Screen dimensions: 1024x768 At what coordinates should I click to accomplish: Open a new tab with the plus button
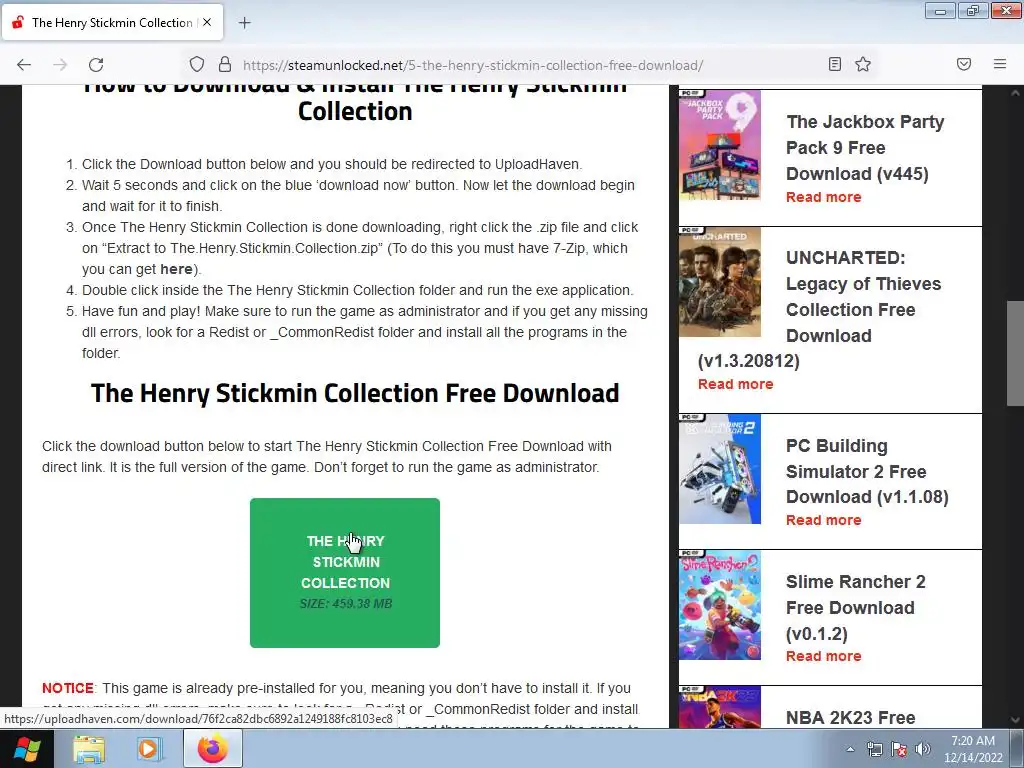point(244,23)
